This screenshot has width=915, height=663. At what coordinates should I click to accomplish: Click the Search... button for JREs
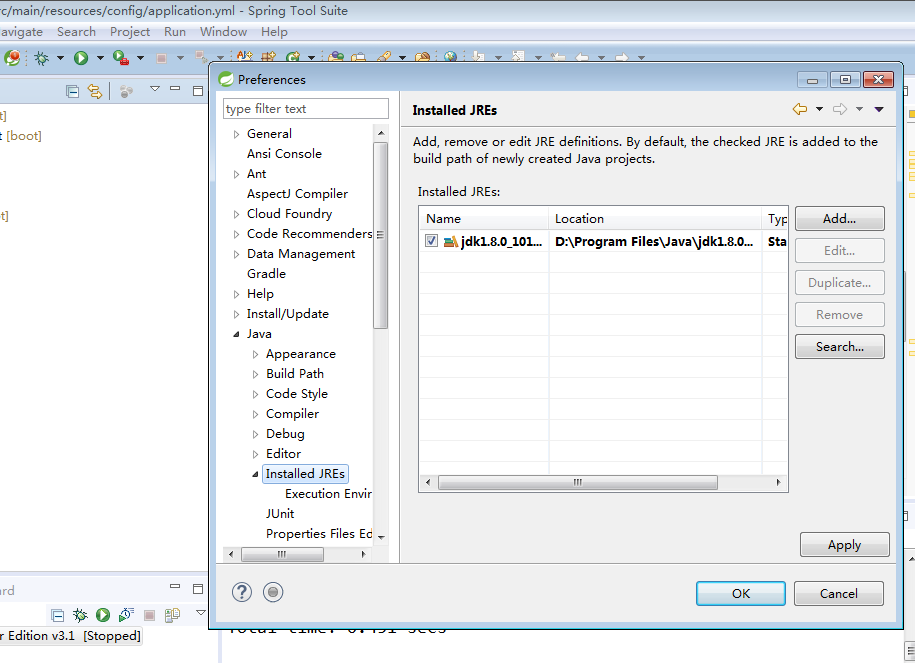click(x=840, y=346)
